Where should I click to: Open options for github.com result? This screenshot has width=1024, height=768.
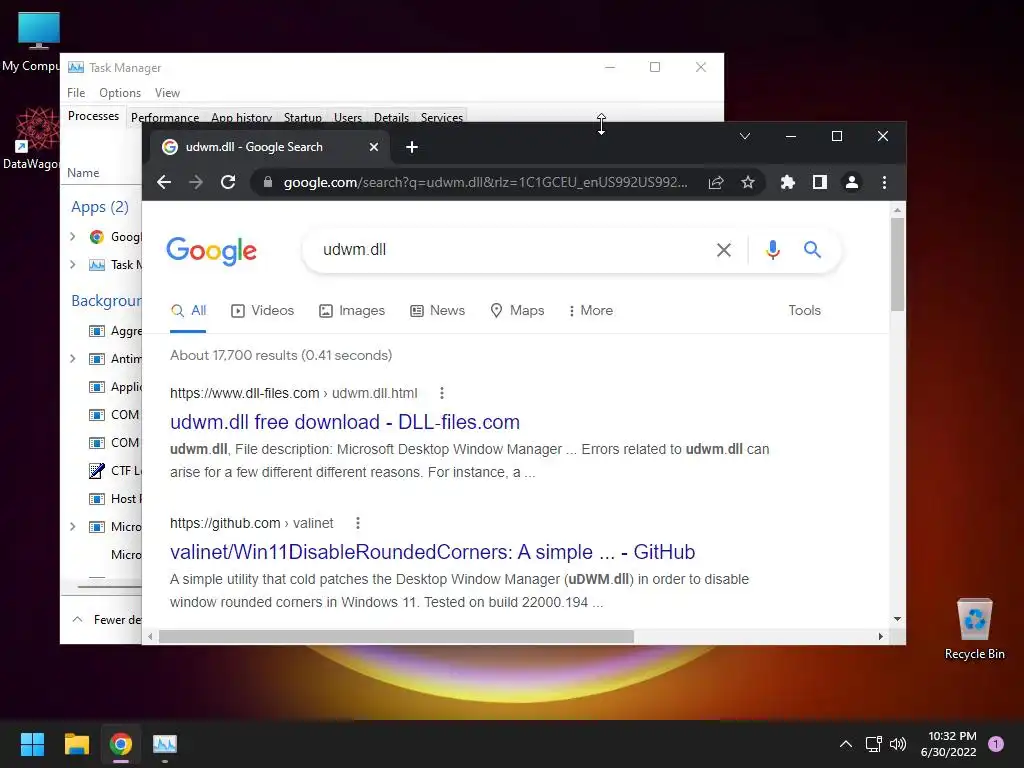point(358,523)
